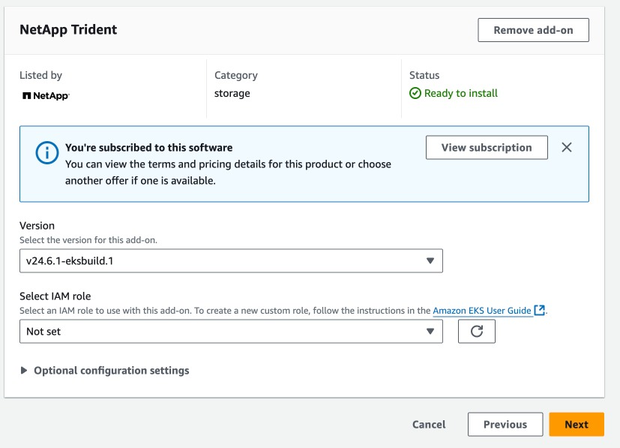The image size is (620, 448).
Task: Proceed with the orange Next button
Action: [x=576, y=424]
